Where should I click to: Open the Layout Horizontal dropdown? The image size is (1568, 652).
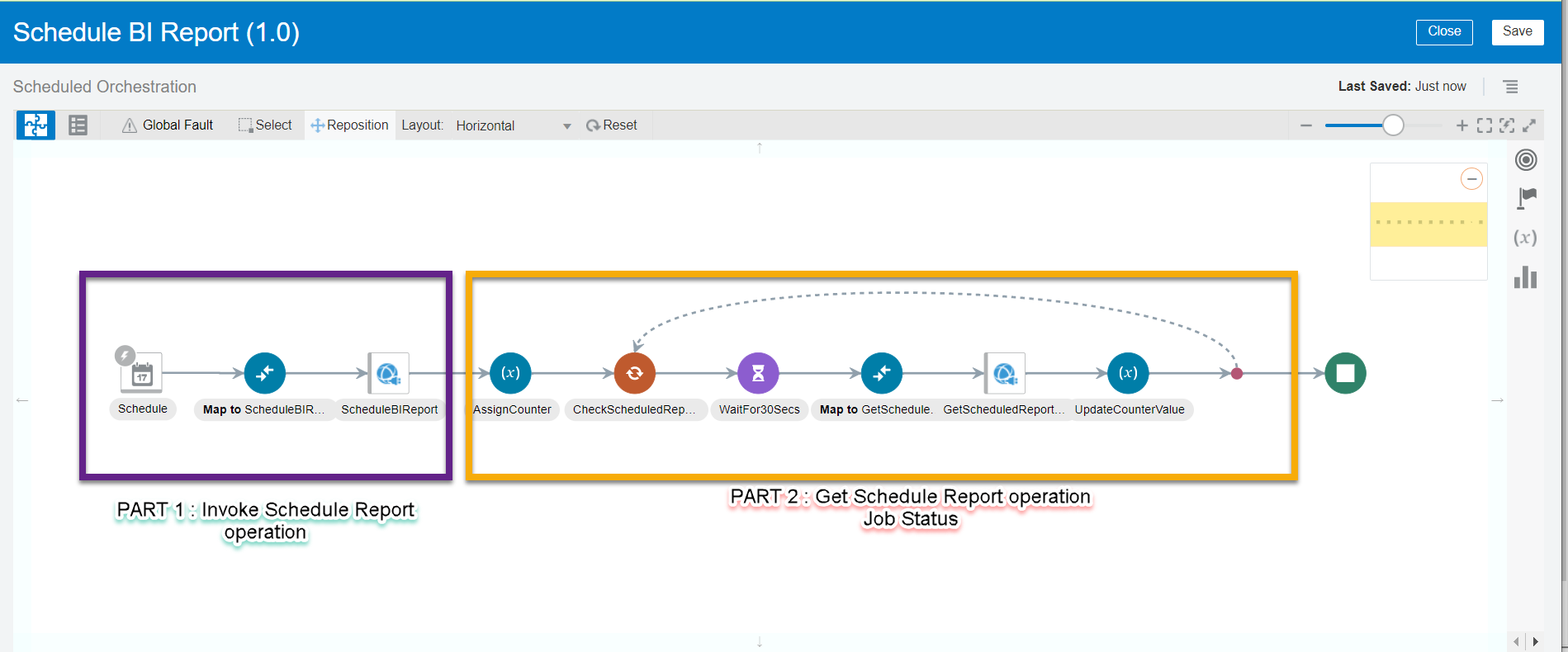[513, 125]
